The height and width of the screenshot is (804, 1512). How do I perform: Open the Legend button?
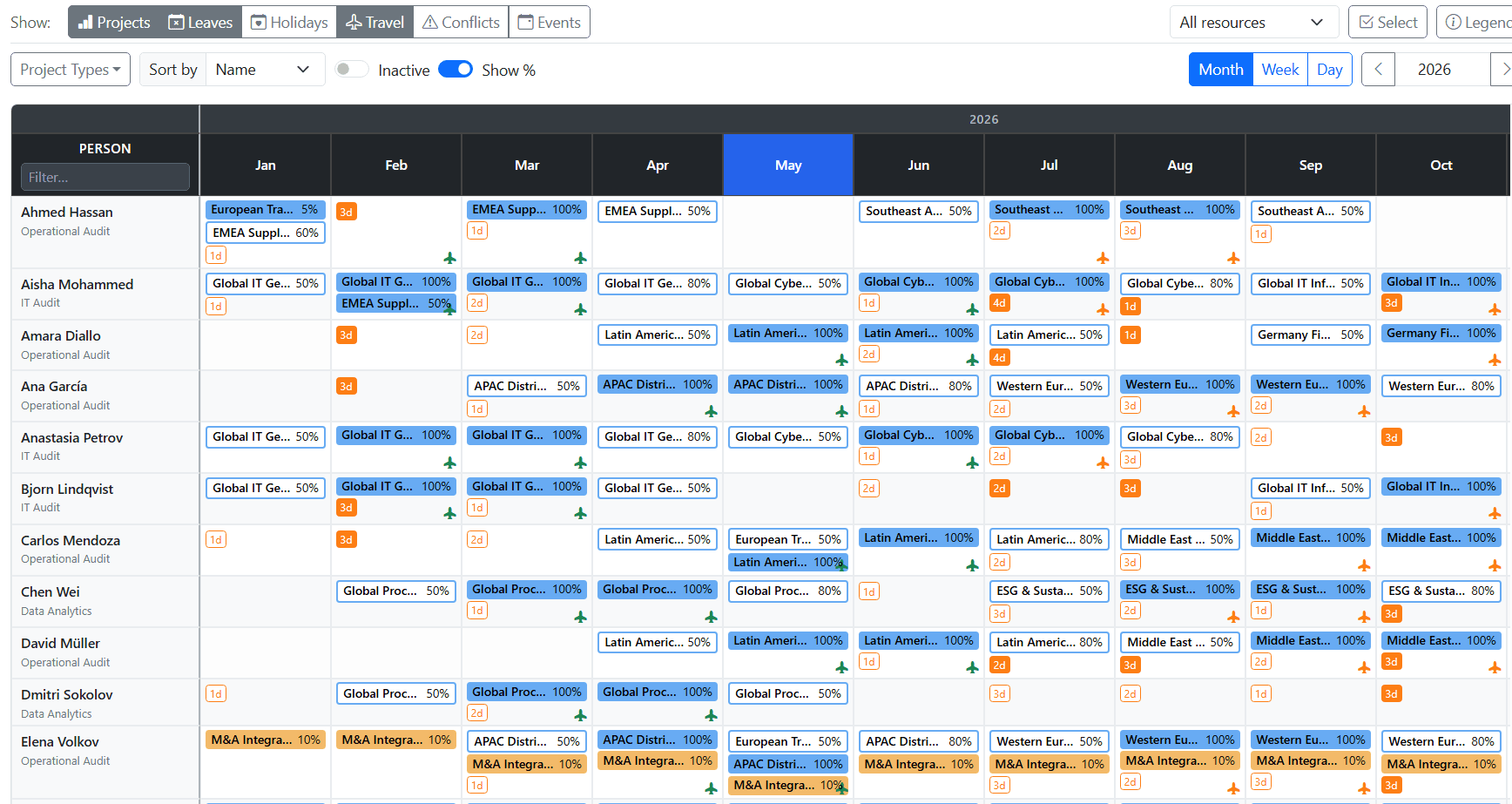pos(1476,22)
